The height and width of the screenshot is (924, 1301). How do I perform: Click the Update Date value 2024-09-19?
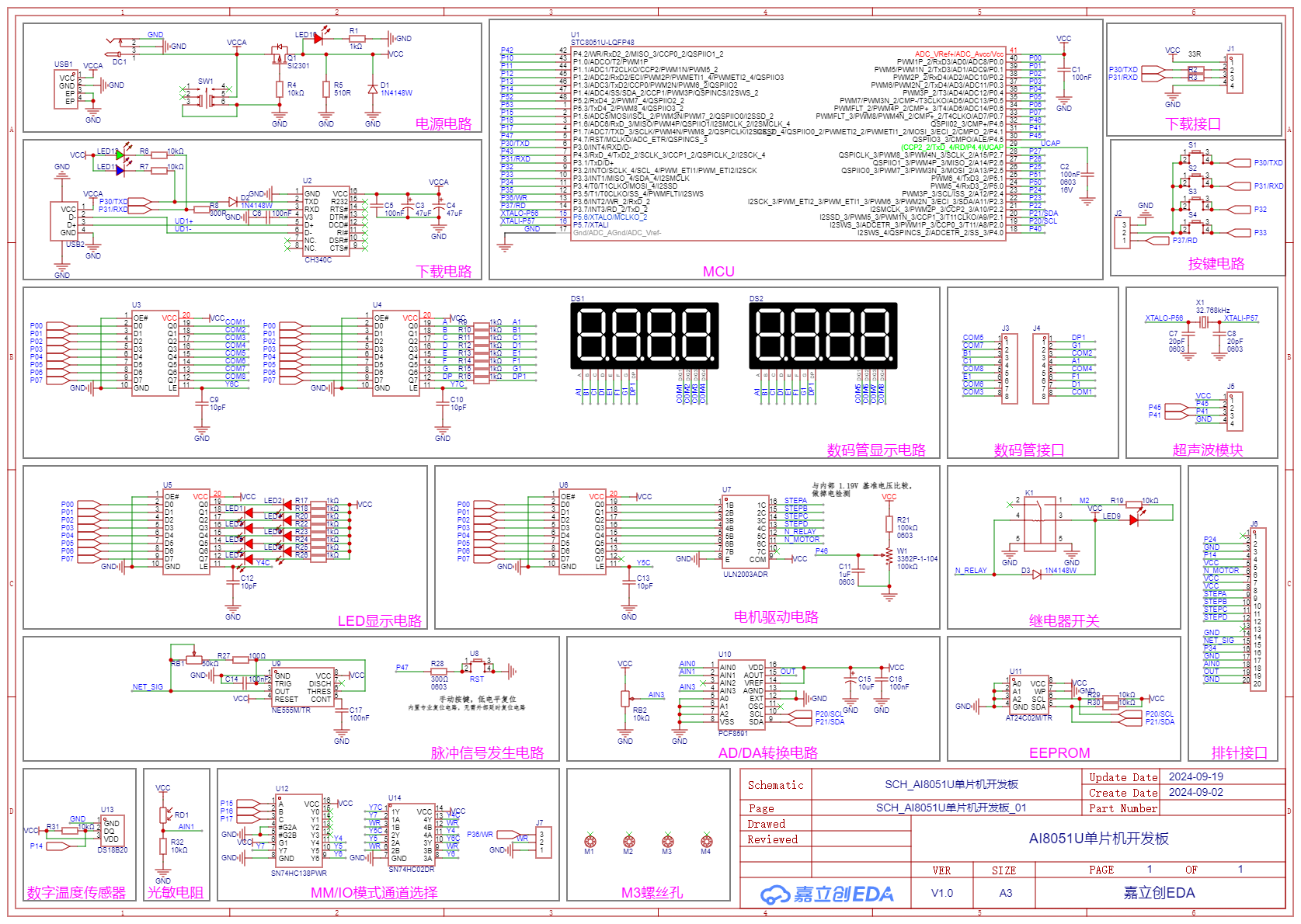coord(1195,776)
